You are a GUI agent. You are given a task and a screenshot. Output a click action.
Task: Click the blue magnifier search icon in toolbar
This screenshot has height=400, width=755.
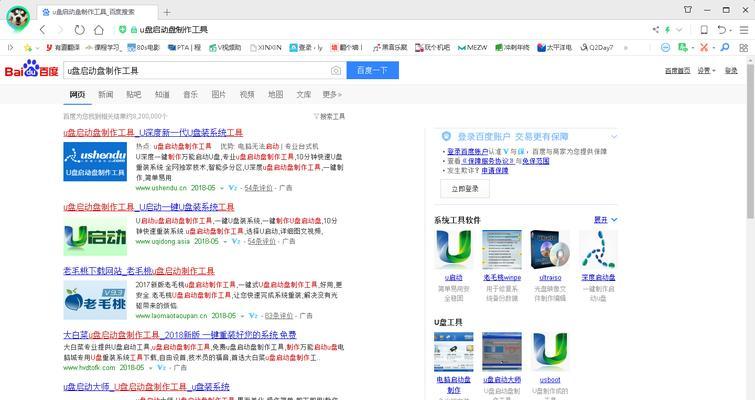pos(725,47)
